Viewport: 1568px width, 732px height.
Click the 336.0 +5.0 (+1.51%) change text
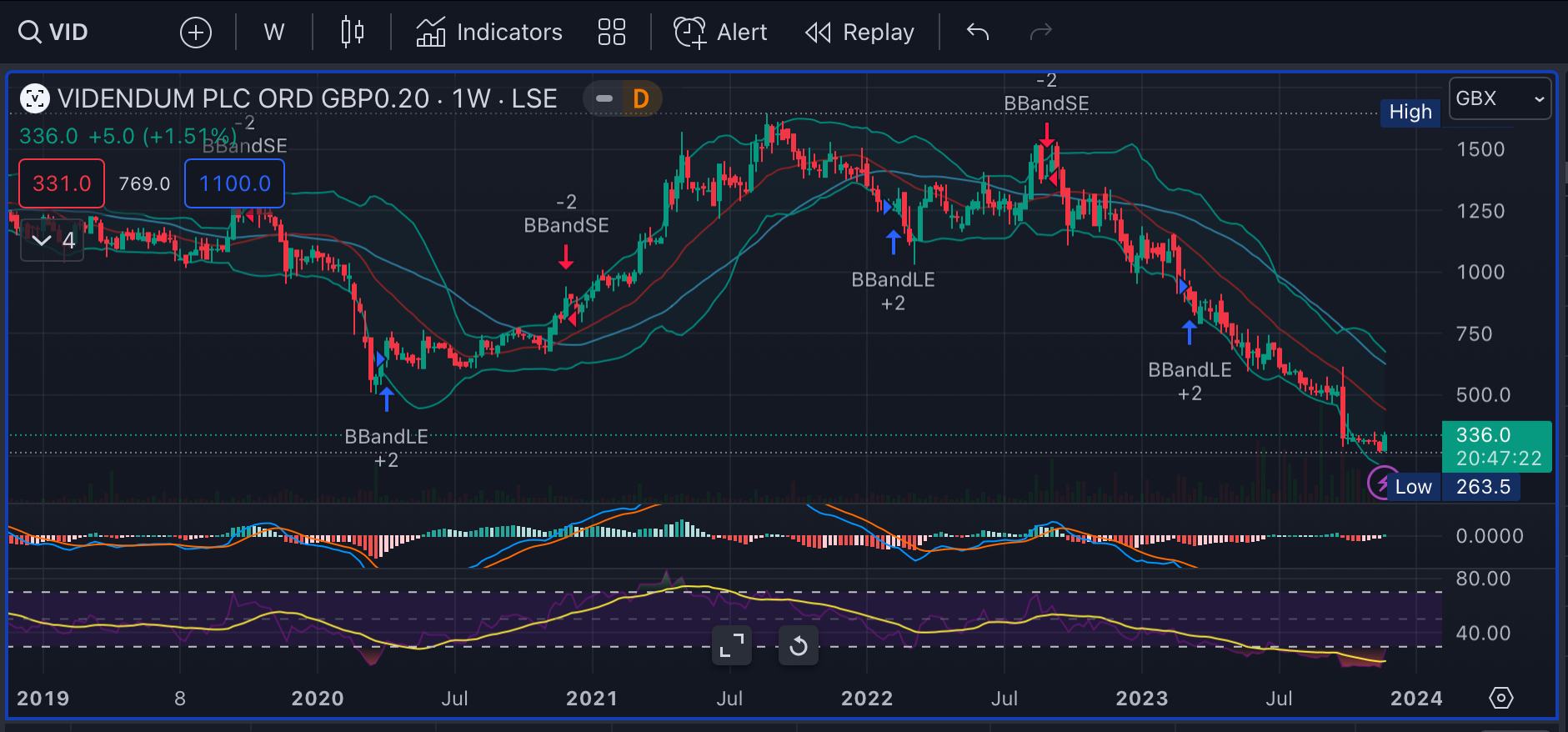(x=128, y=136)
